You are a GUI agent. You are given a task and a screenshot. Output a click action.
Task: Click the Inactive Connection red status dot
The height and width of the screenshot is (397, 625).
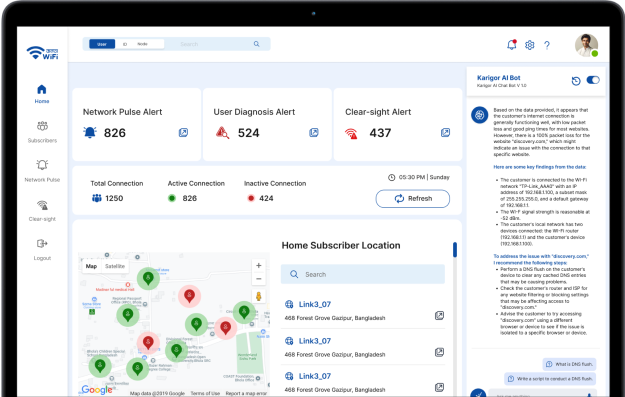[251, 198]
